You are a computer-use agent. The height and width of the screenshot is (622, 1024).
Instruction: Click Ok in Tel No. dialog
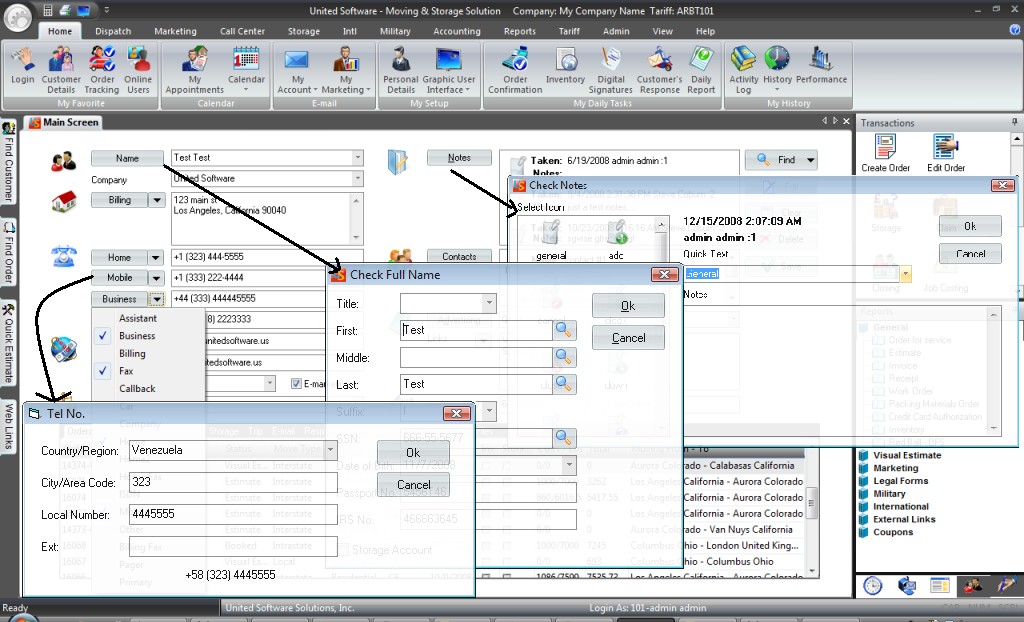[413, 453]
